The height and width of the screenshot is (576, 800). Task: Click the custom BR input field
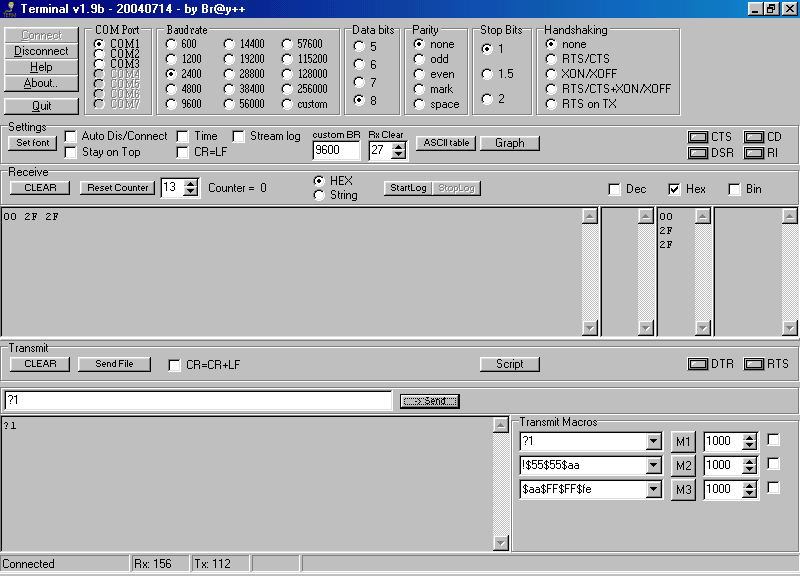point(336,150)
